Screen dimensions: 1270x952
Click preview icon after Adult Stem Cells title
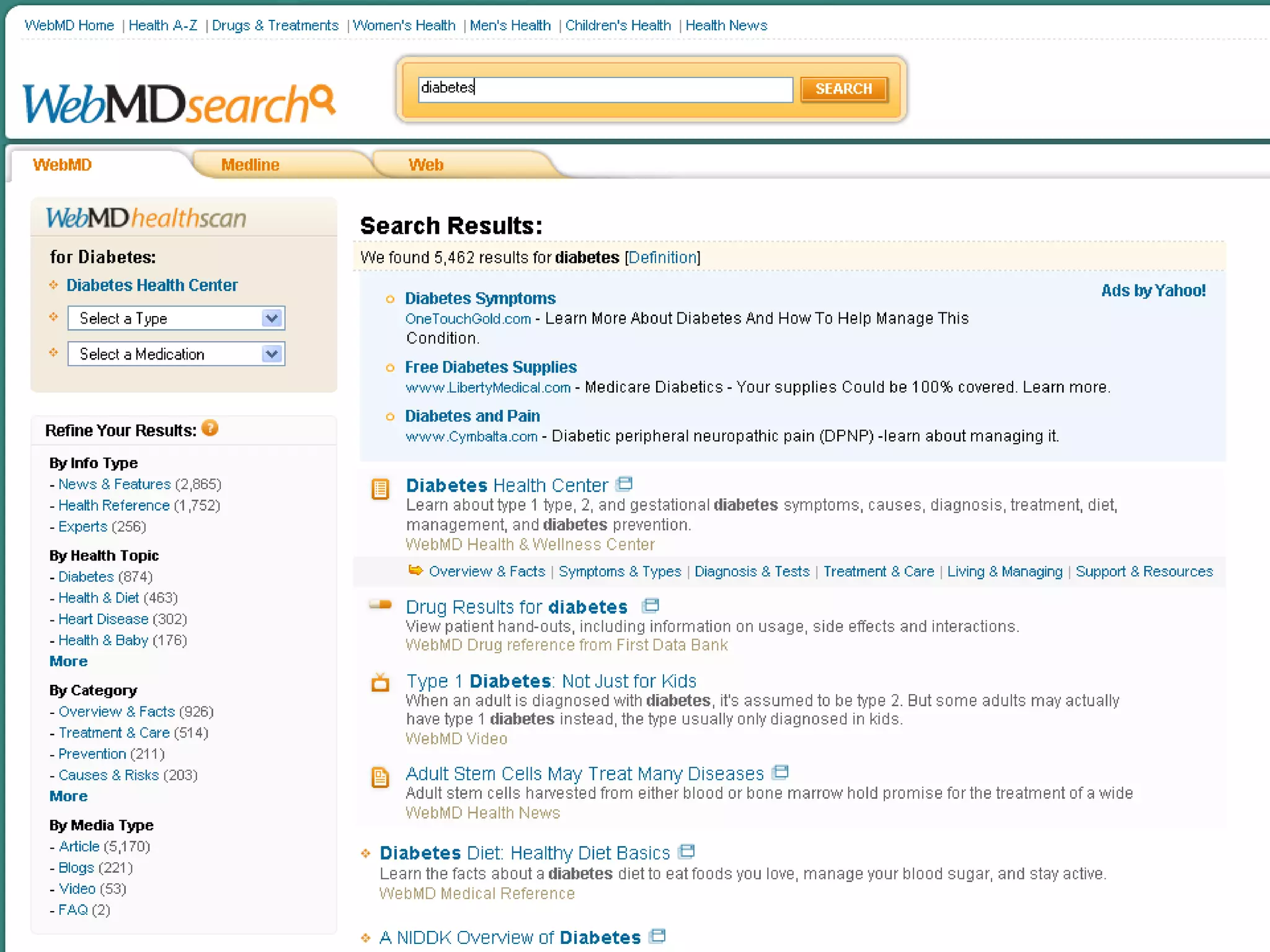pos(780,772)
